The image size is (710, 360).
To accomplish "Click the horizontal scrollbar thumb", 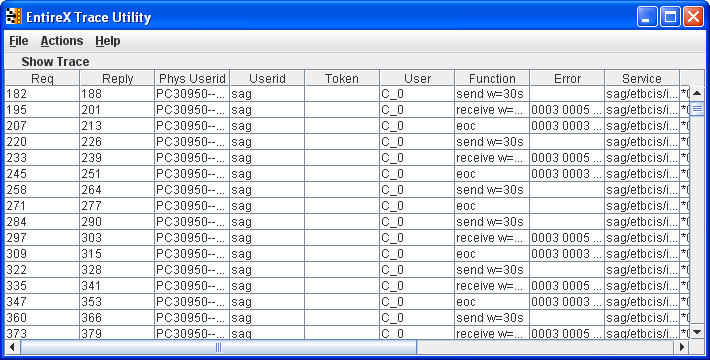I will coord(218,347).
